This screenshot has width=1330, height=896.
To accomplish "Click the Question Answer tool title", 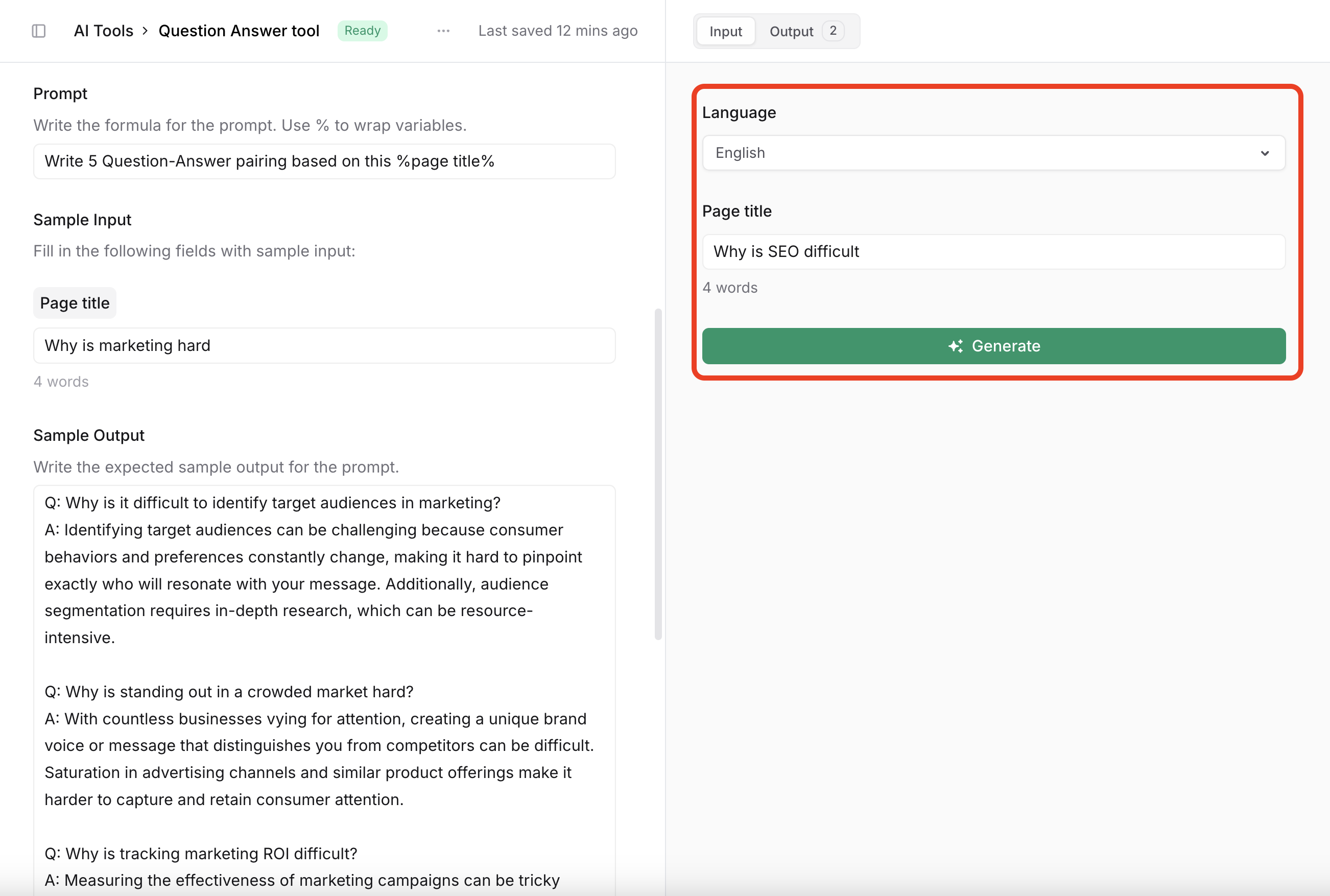I will coord(239,31).
